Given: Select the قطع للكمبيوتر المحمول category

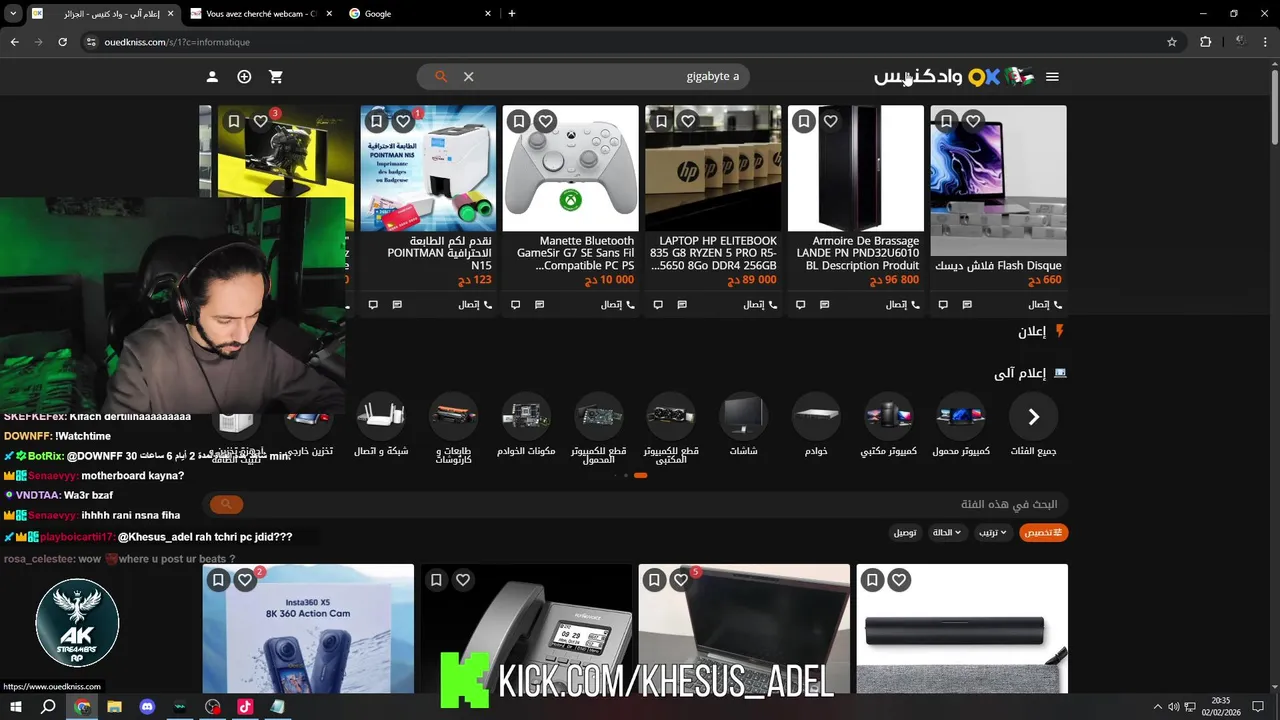Looking at the screenshot, I should (x=598, y=430).
